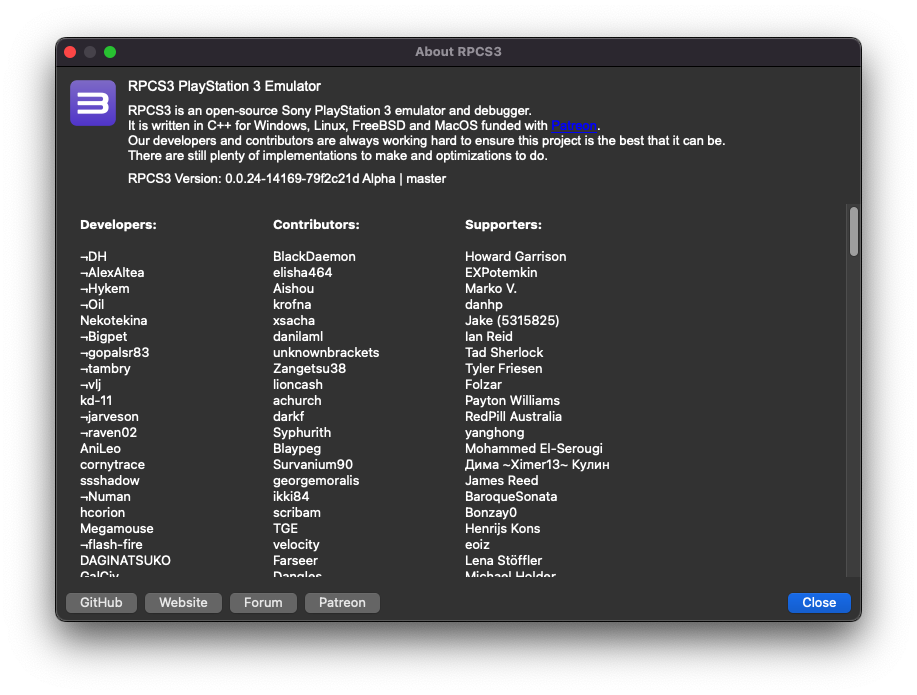
Task: Select contributor unknownbrackets
Action: pyautogui.click(x=326, y=353)
